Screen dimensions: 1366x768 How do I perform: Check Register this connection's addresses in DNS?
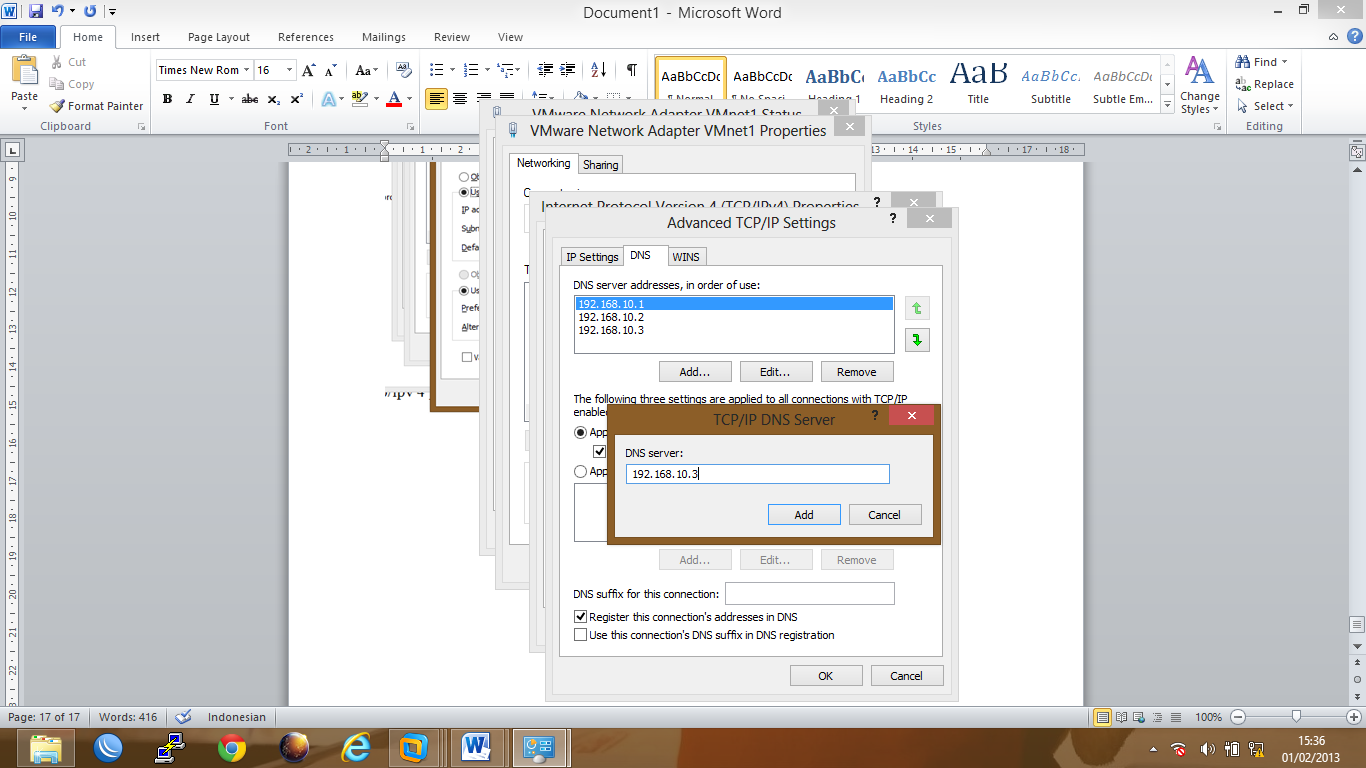point(580,617)
